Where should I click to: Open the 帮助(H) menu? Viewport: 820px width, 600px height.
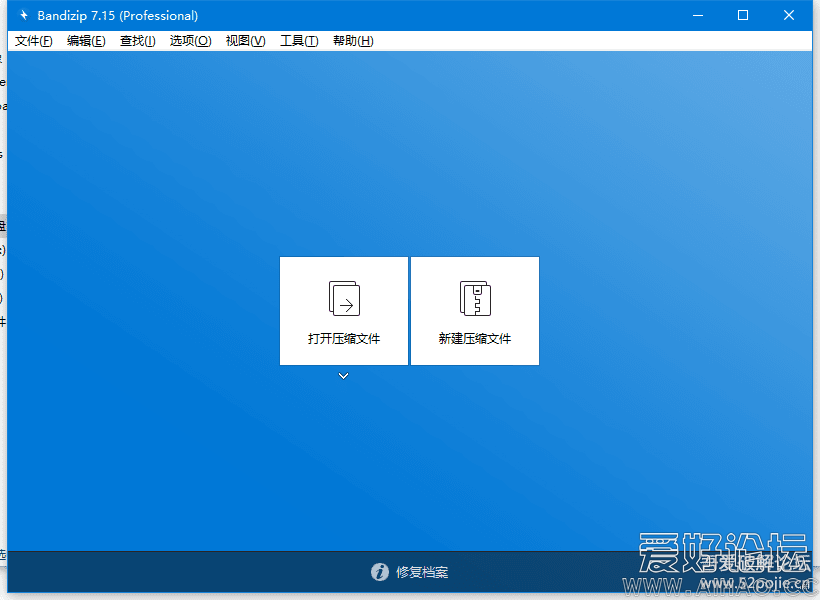tap(351, 41)
